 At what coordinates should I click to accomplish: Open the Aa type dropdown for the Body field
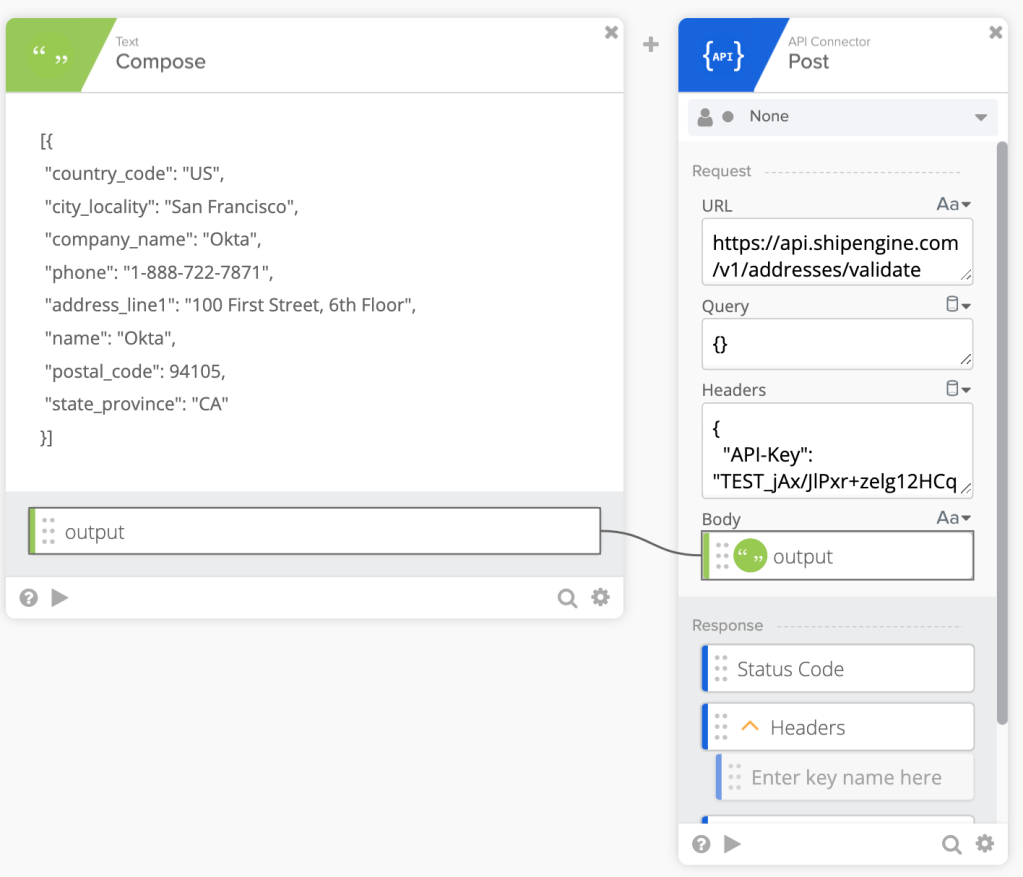(953, 518)
